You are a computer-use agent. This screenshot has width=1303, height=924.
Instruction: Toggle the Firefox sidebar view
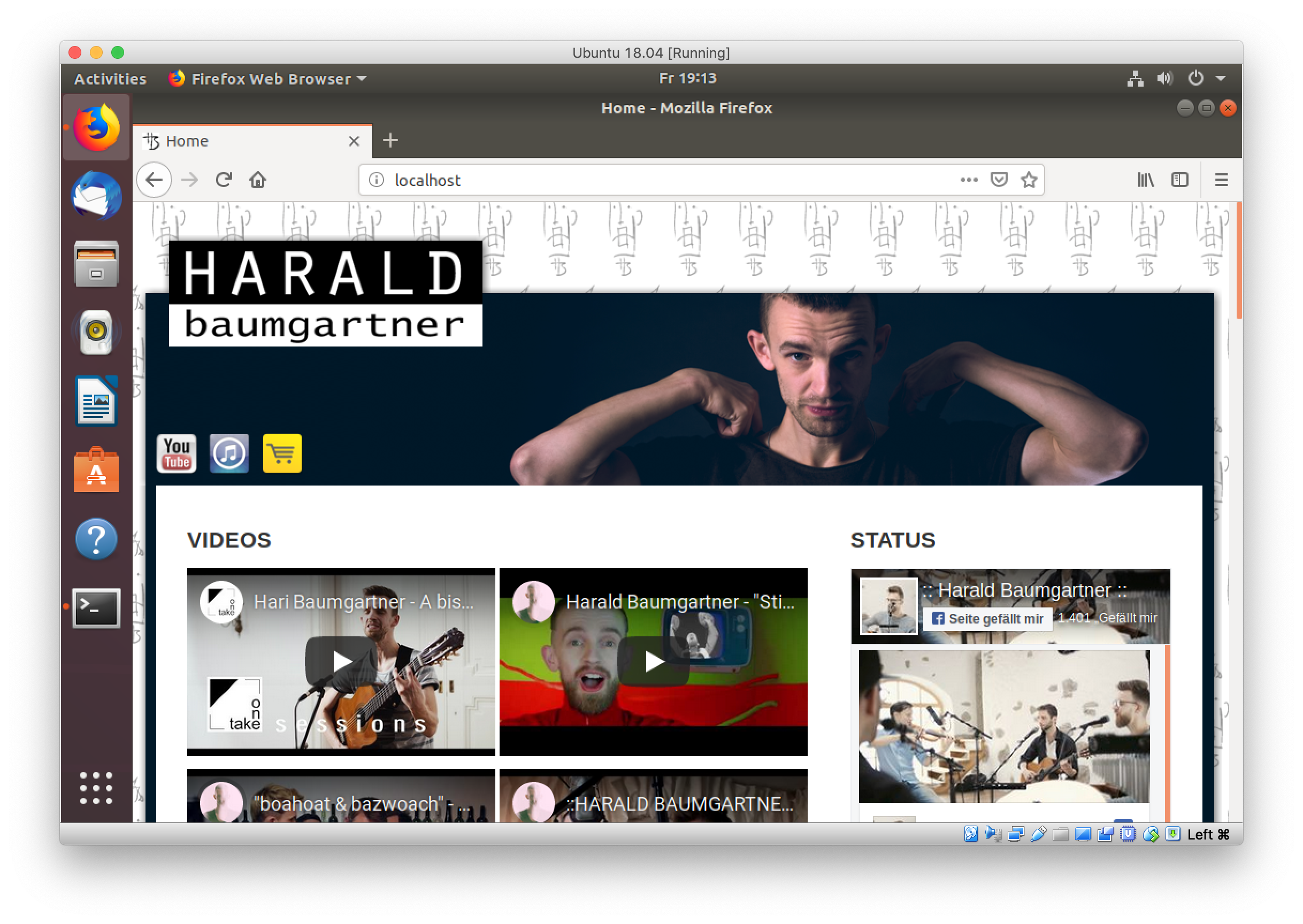pyautogui.click(x=1179, y=180)
